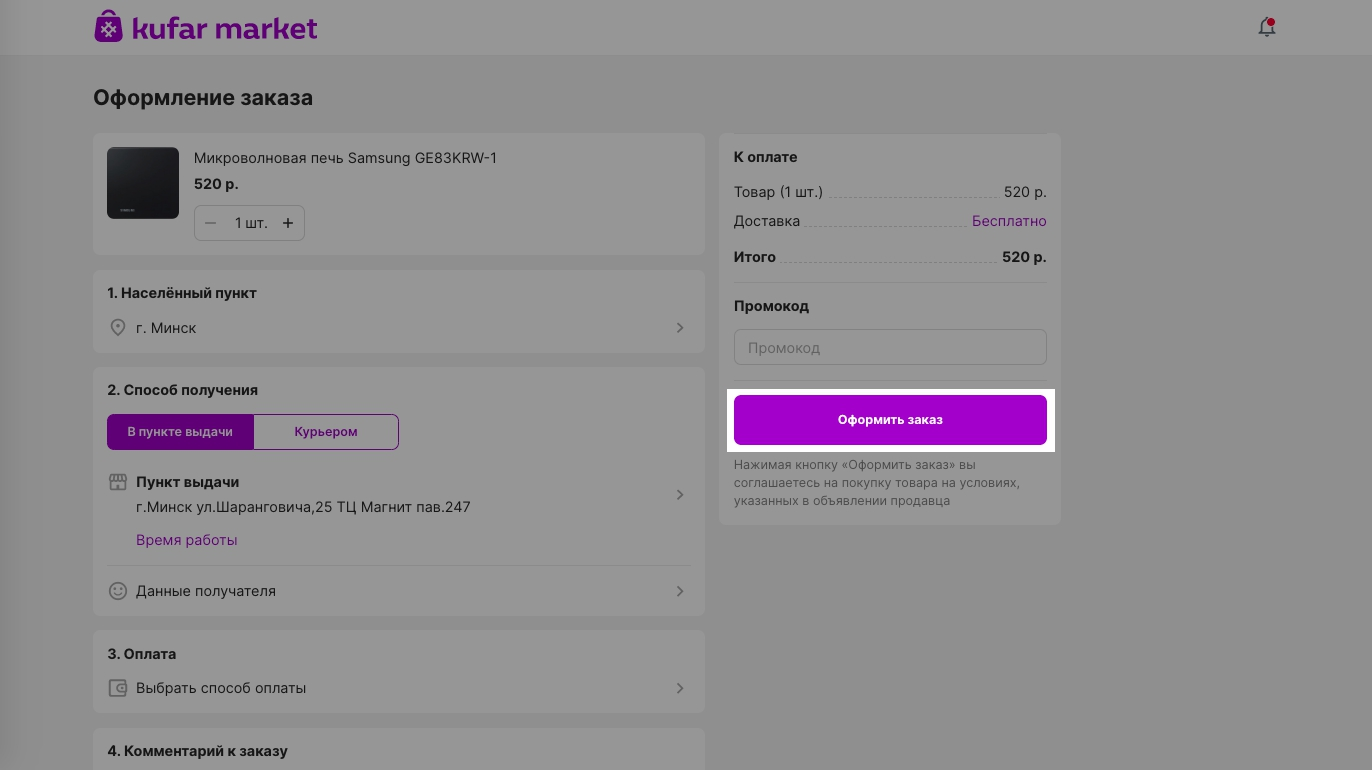1372x770 pixels.
Task: Click the Бесплатно delivery label
Action: click(x=1009, y=221)
